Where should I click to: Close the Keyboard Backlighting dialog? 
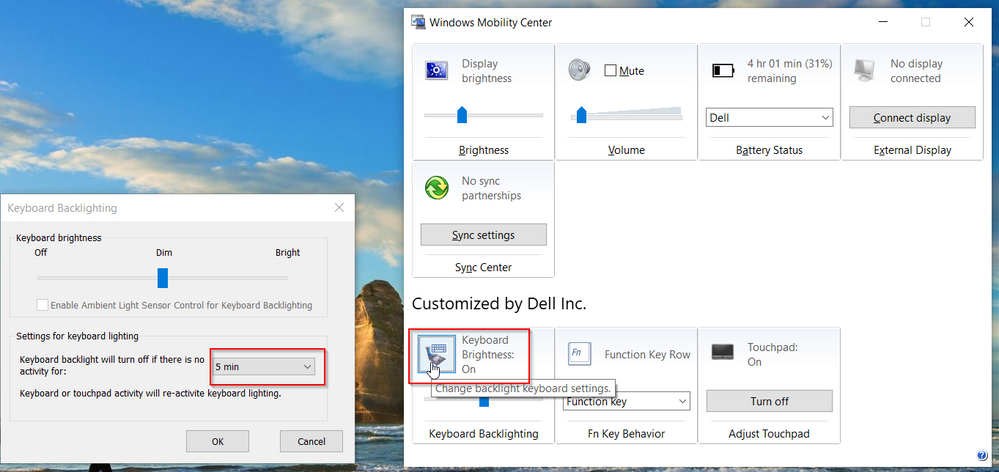click(339, 208)
